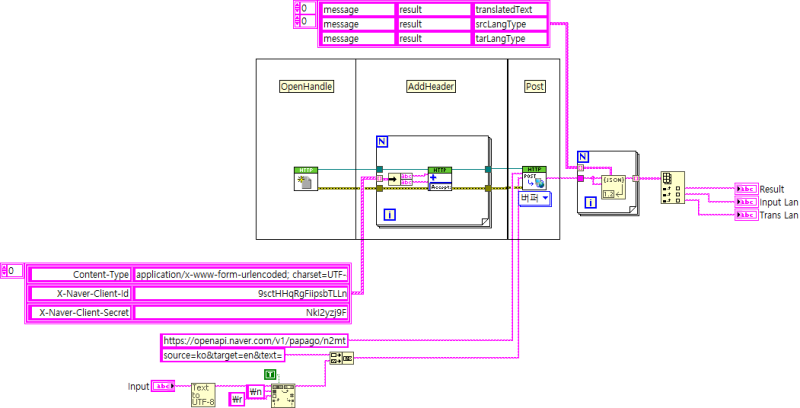Click the auto-index output tunnel on JSON loop
The image size is (800, 408).
636,178
